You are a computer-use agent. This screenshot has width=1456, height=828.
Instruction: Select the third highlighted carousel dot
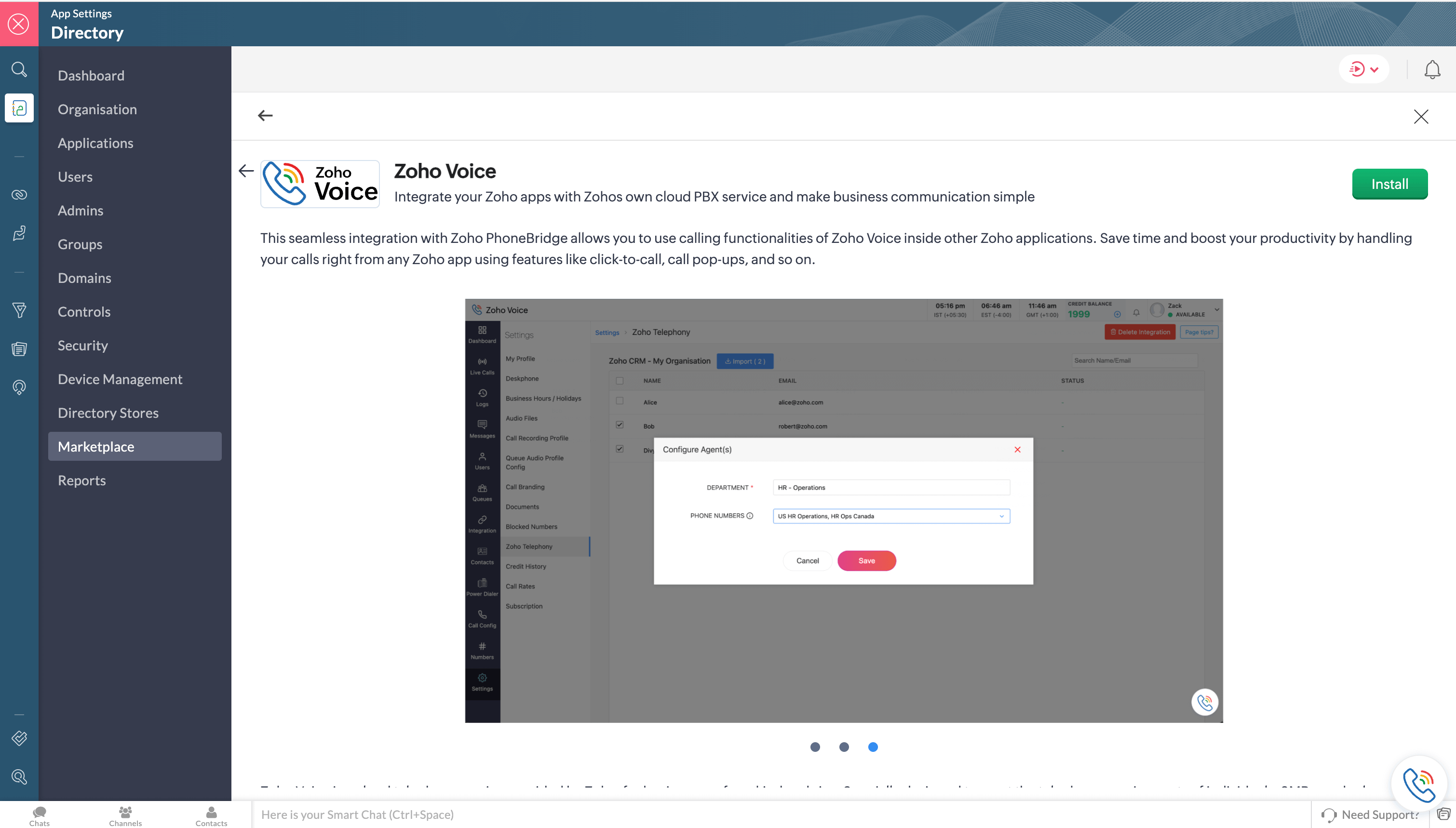pyautogui.click(x=873, y=747)
